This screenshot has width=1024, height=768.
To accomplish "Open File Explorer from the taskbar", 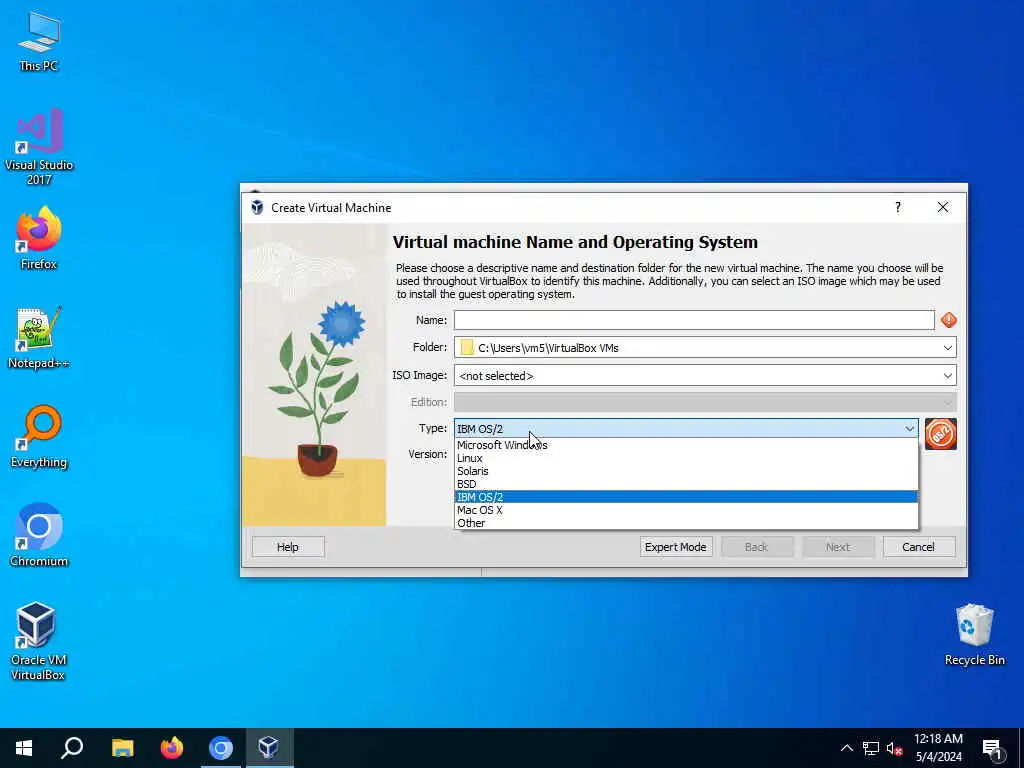I will pos(122,748).
